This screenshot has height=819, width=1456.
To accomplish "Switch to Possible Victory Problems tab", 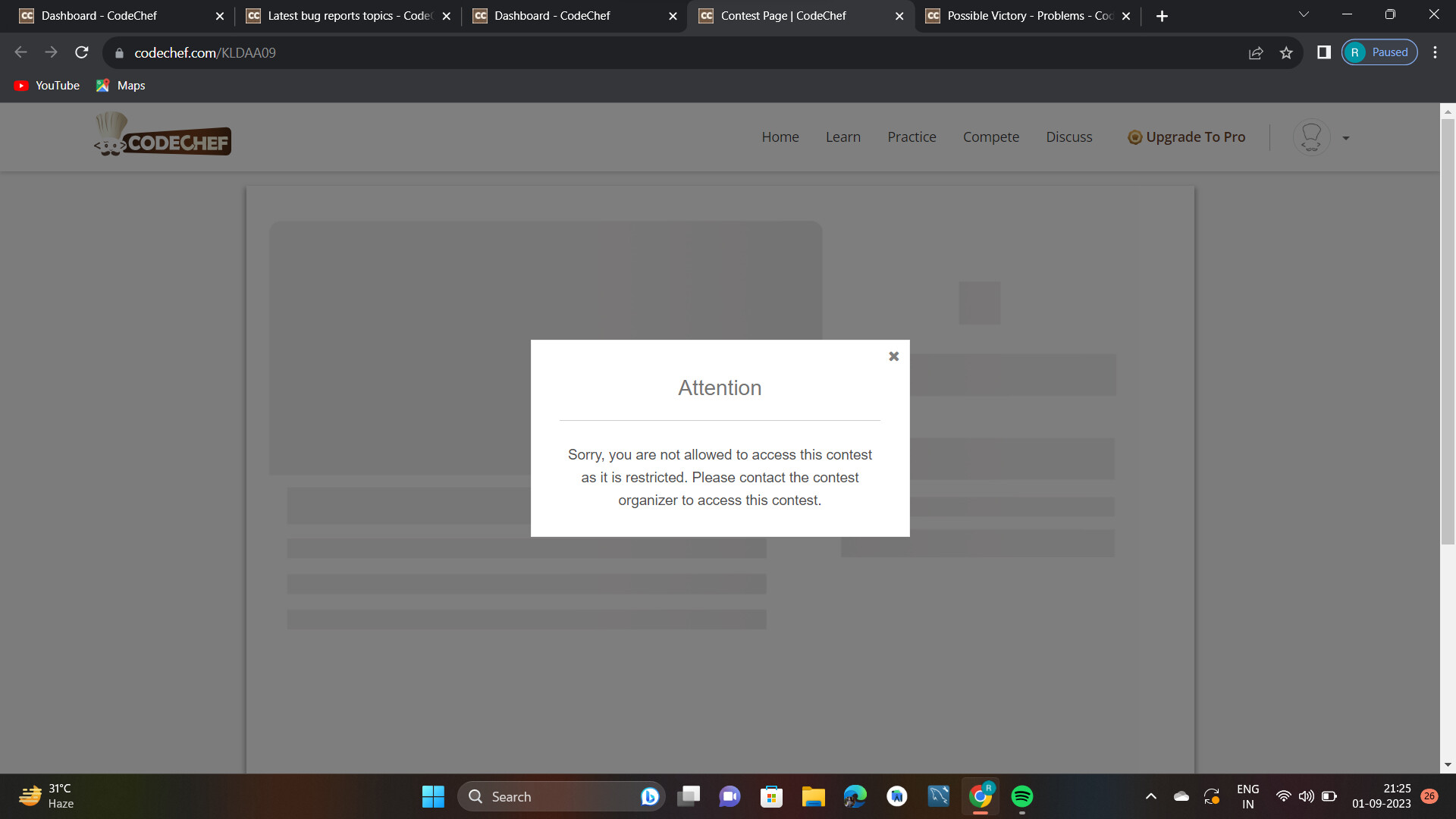I will point(1028,16).
